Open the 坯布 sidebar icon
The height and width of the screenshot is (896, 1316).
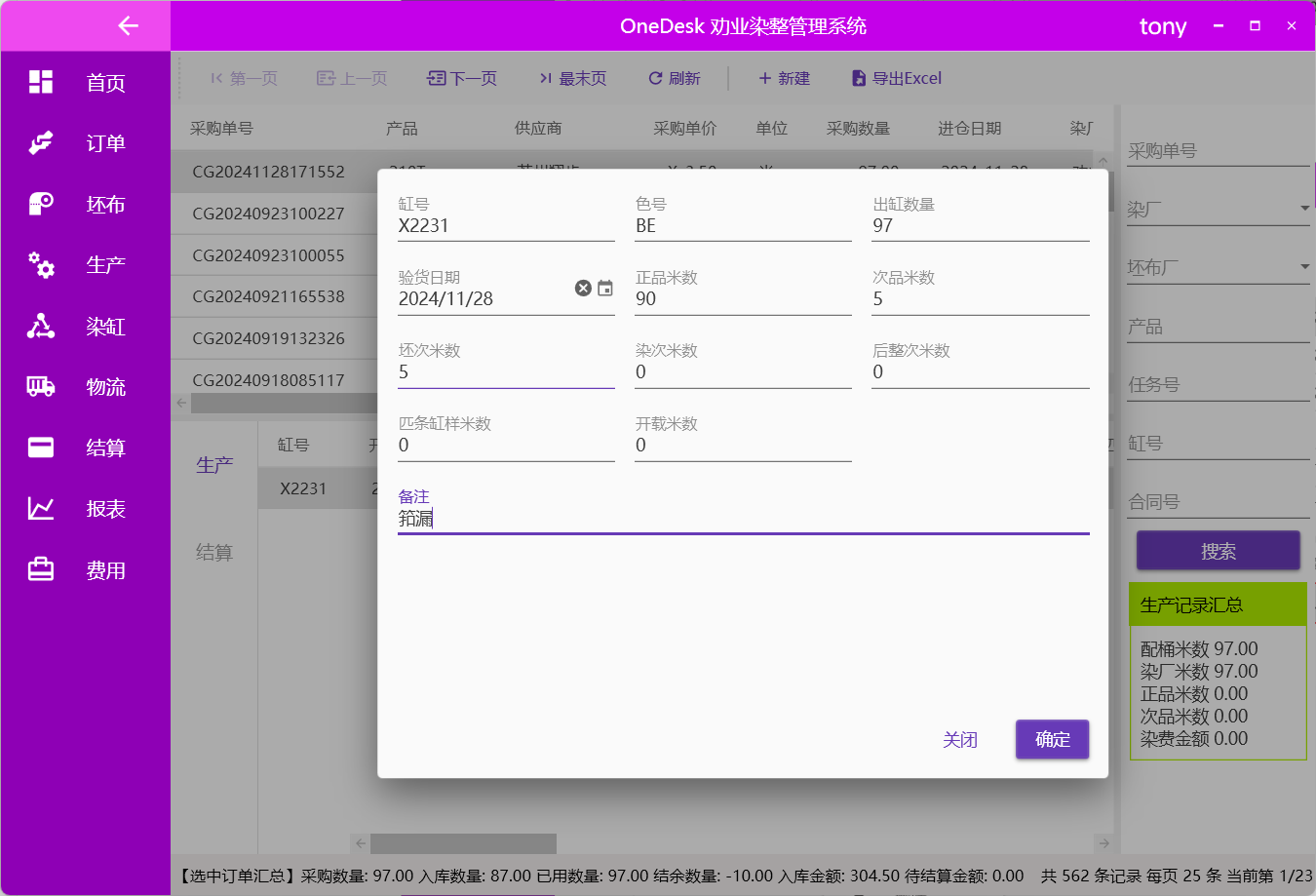(41, 204)
